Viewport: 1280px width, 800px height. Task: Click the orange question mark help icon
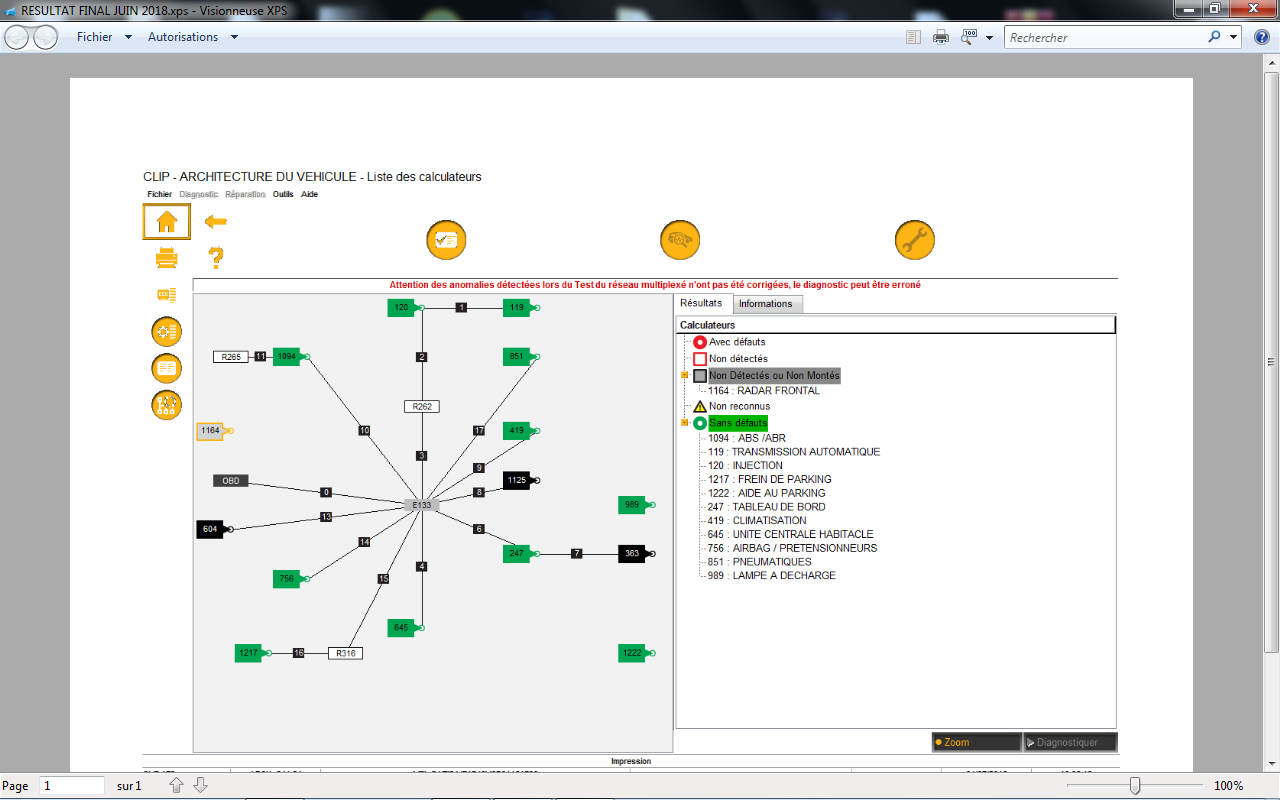click(215, 258)
